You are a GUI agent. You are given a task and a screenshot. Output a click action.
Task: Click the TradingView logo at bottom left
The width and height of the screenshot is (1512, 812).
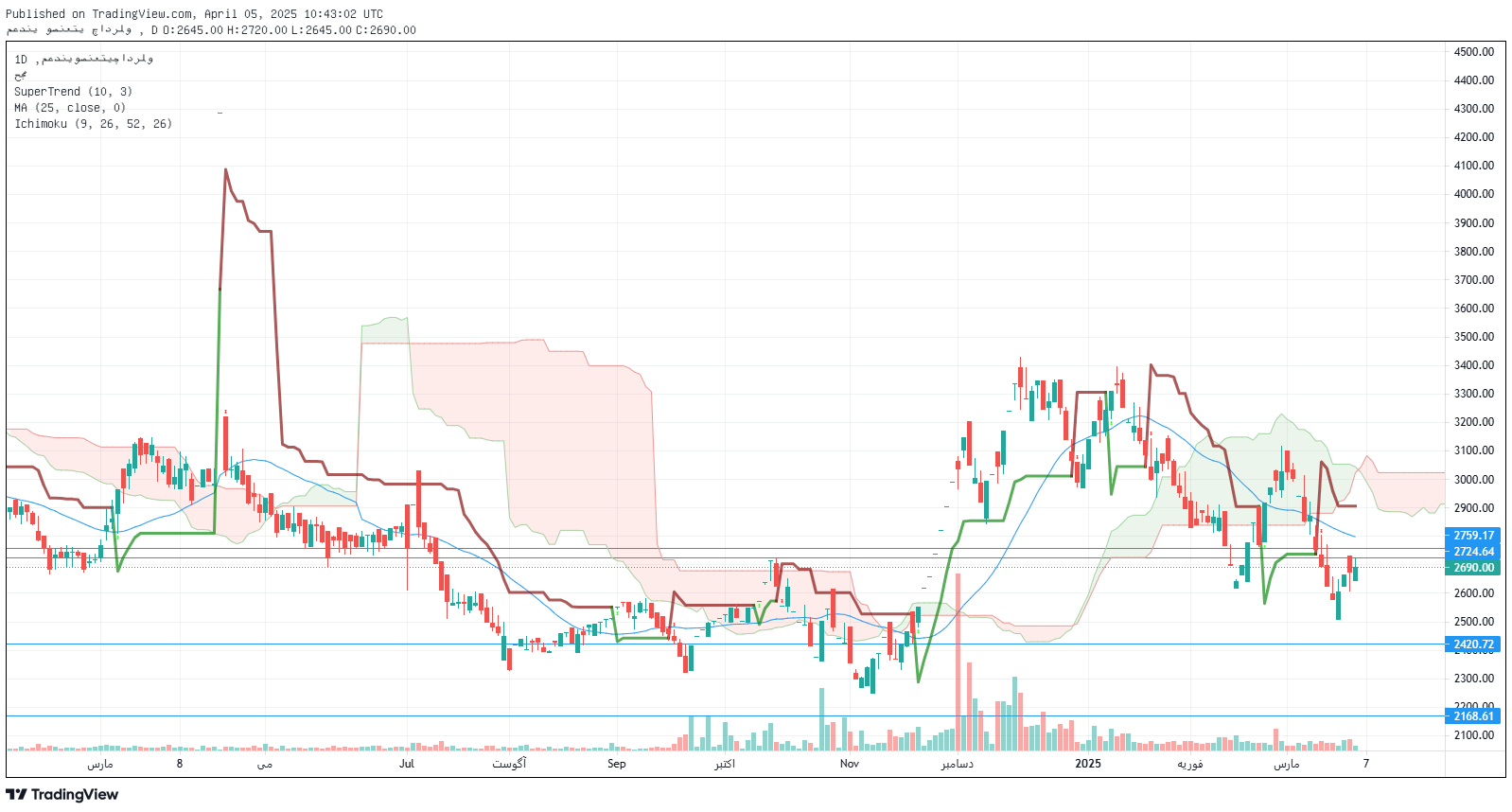[62, 795]
